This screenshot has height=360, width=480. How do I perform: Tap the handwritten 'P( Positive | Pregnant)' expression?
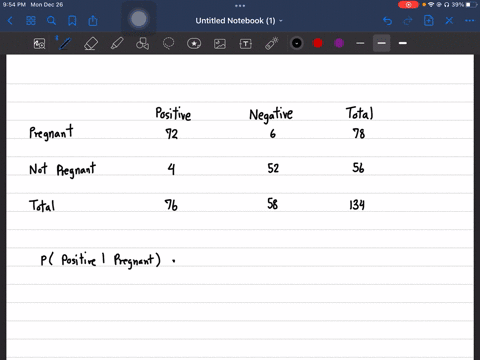101,260
